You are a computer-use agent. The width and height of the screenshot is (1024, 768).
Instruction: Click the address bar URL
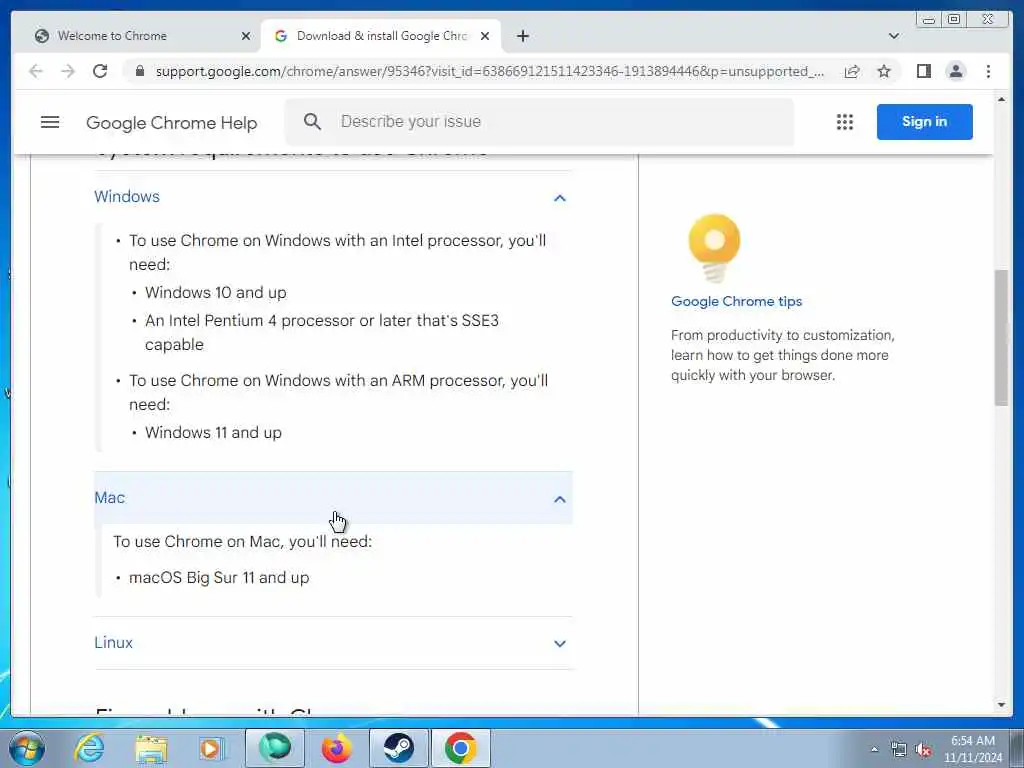[490, 71]
